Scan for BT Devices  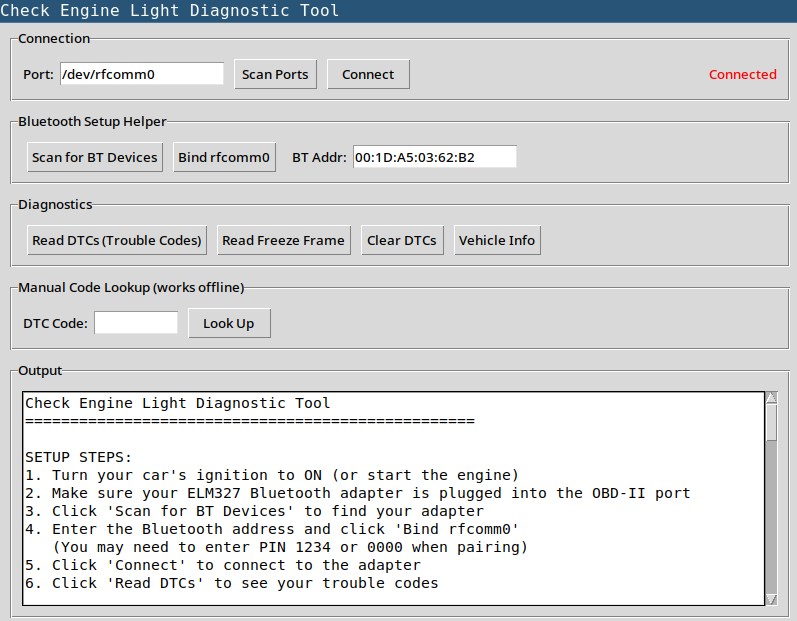tap(95, 157)
